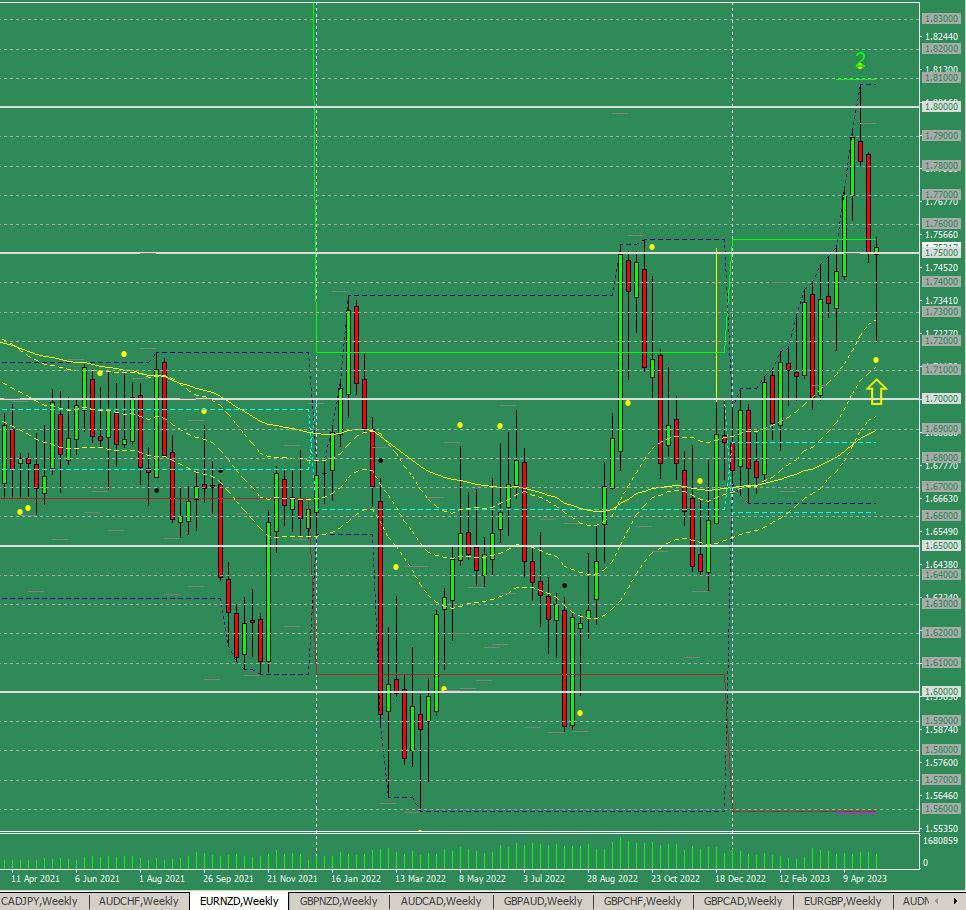This screenshot has width=966, height=910.
Task: Click the 1.57600 price scale value
Action: (x=941, y=763)
